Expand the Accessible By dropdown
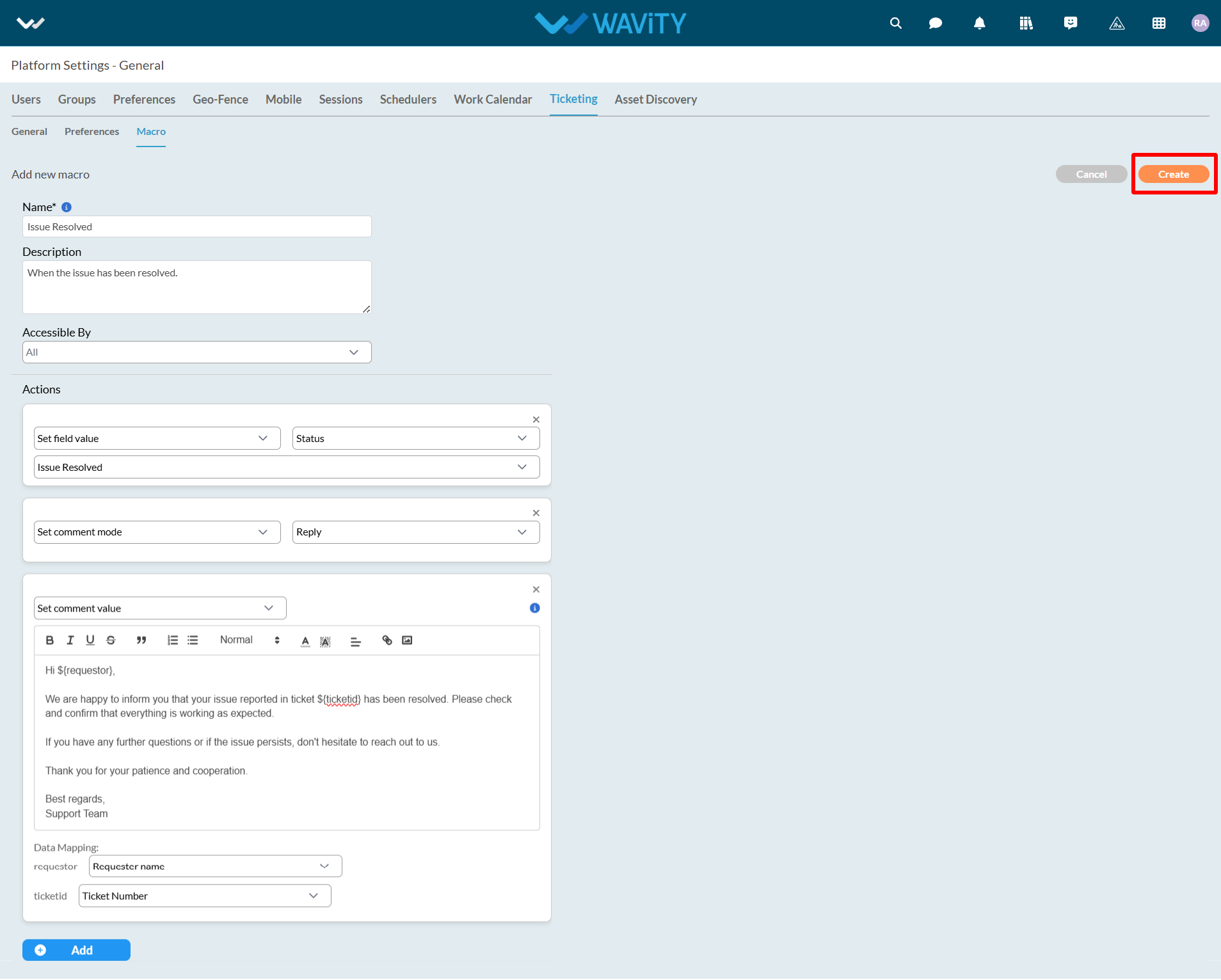 tap(197, 352)
